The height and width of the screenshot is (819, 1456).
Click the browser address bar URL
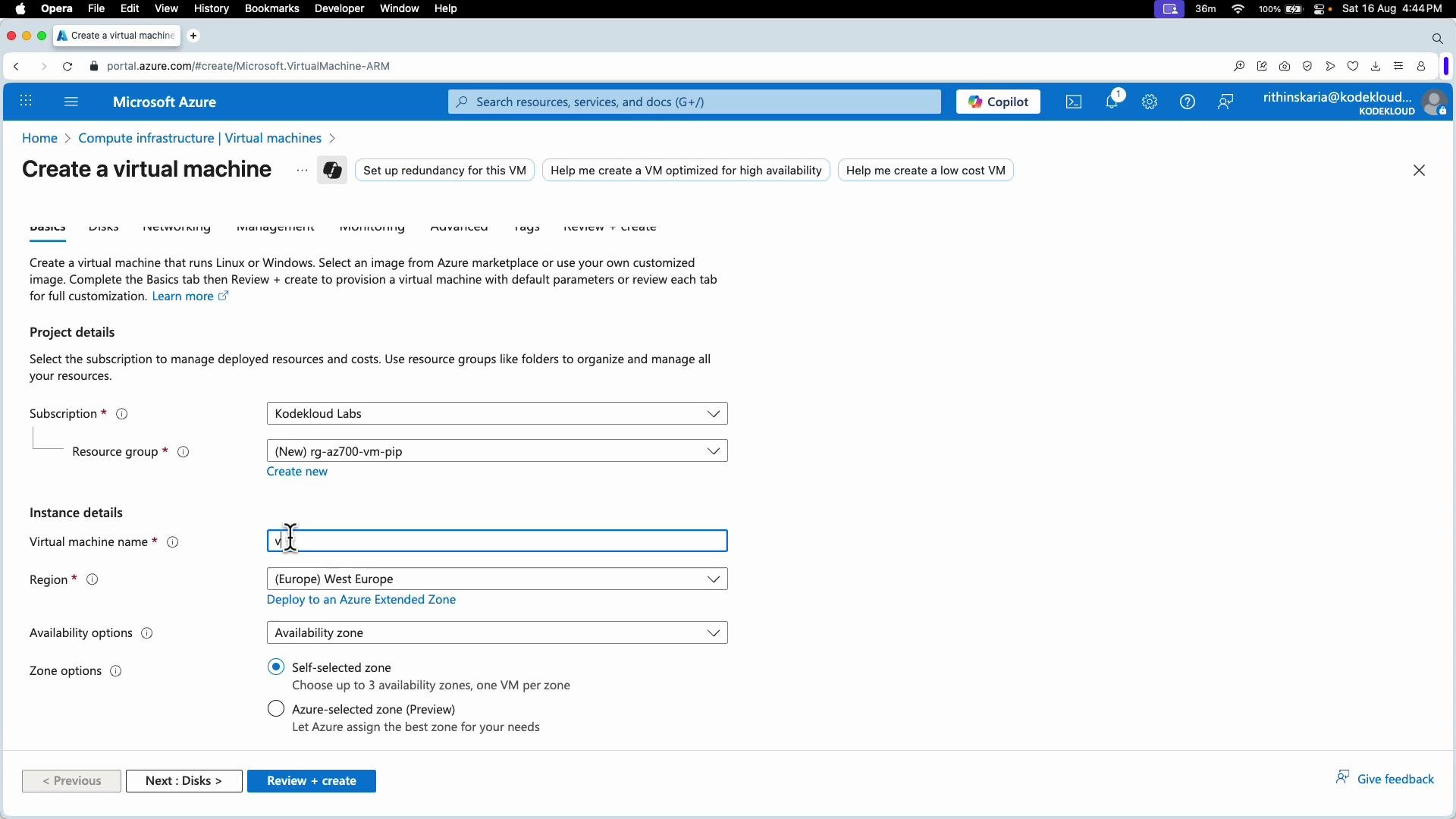(x=249, y=67)
